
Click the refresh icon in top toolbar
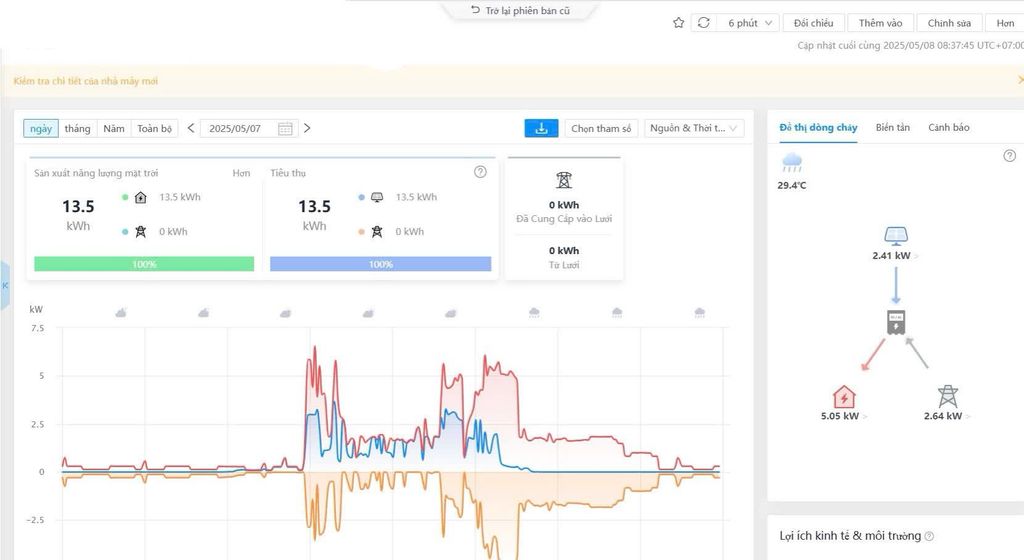(x=703, y=23)
